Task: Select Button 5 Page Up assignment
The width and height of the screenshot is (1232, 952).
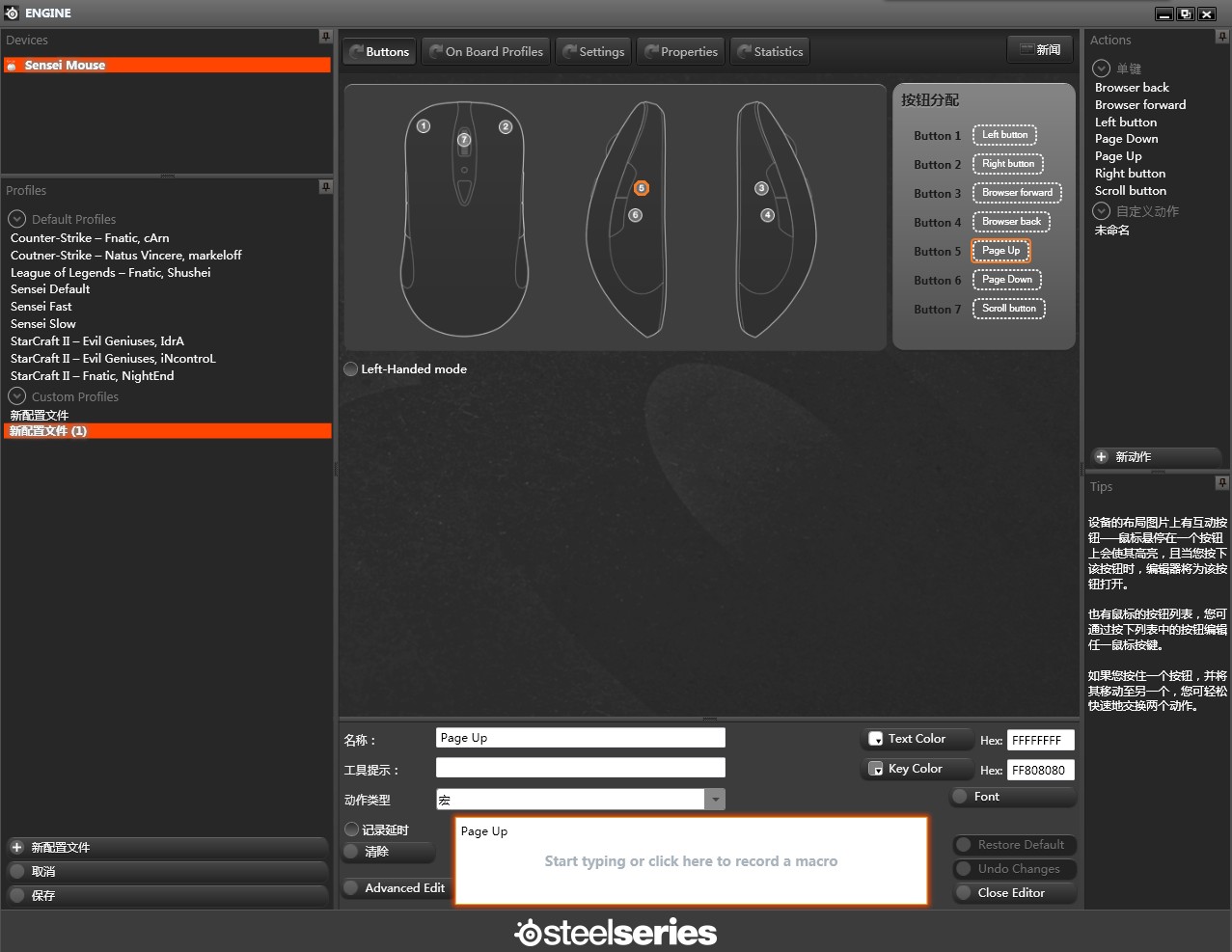Action: tap(1001, 251)
